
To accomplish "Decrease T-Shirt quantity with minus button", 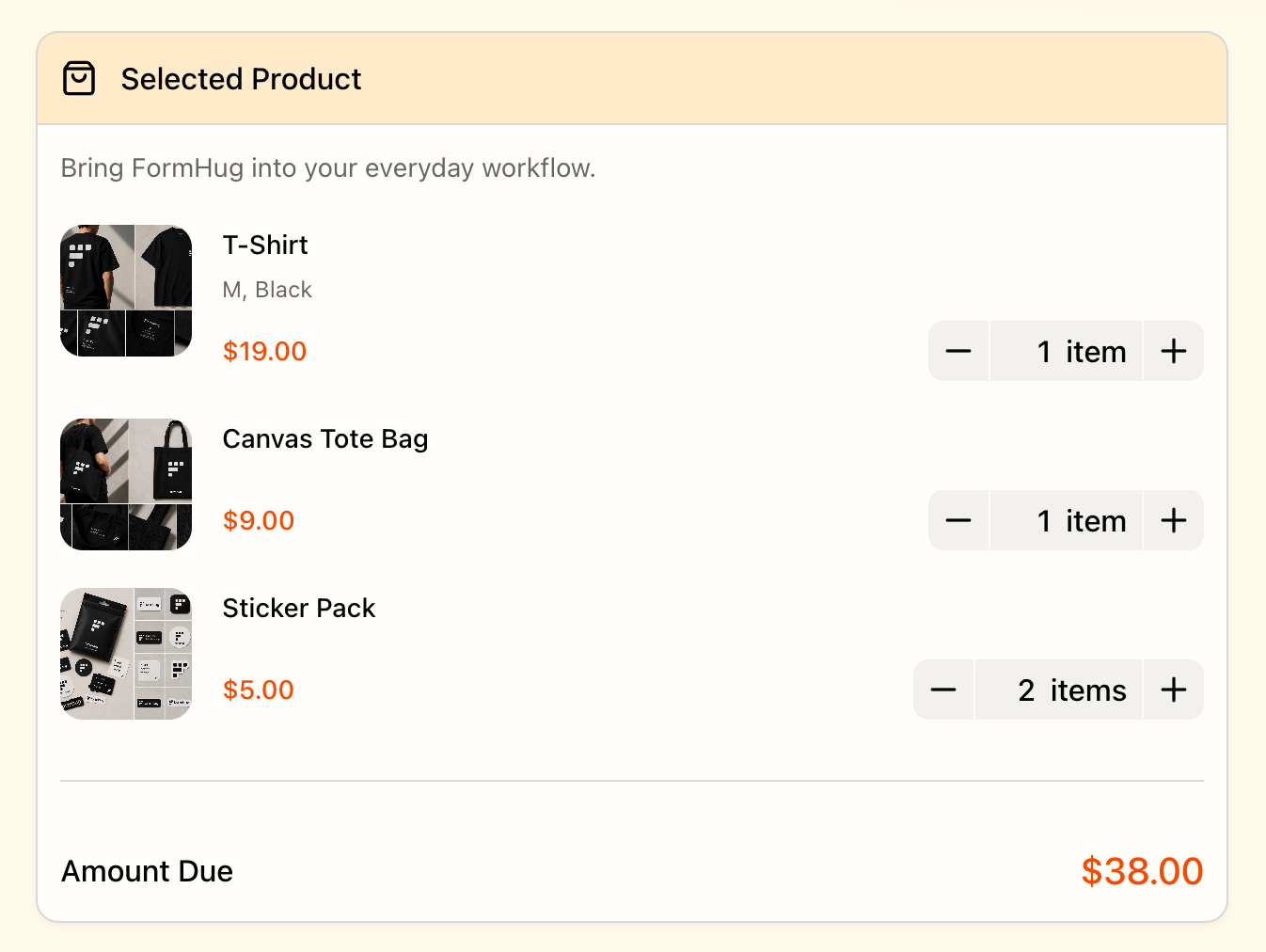I will 958,351.
